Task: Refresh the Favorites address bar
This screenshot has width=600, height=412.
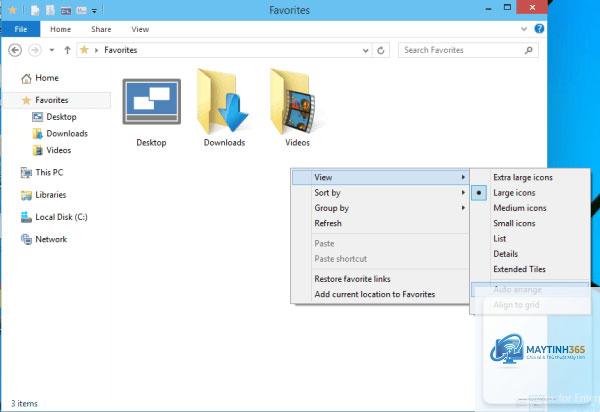Action: coord(380,50)
